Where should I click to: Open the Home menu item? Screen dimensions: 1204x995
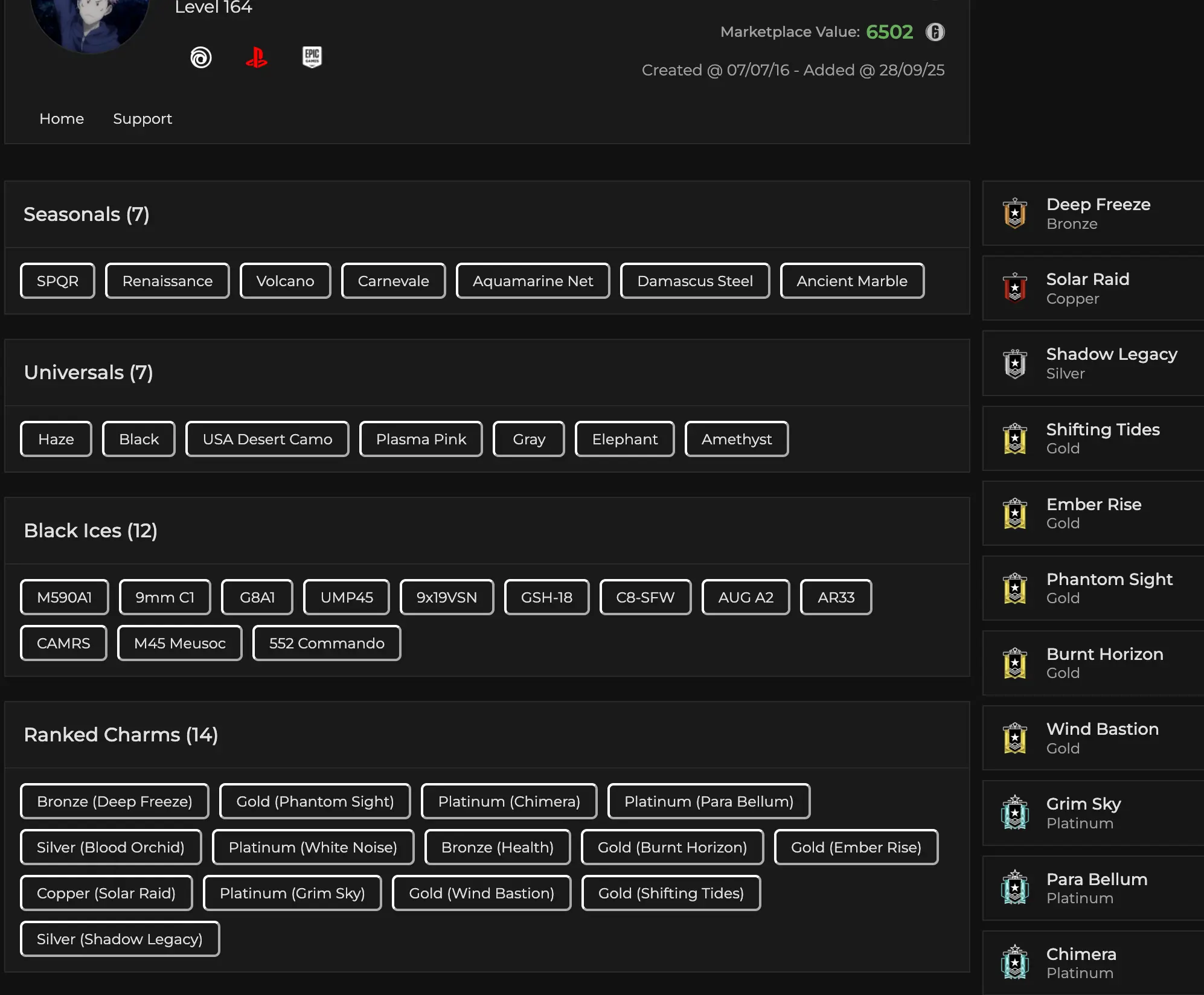pos(62,118)
